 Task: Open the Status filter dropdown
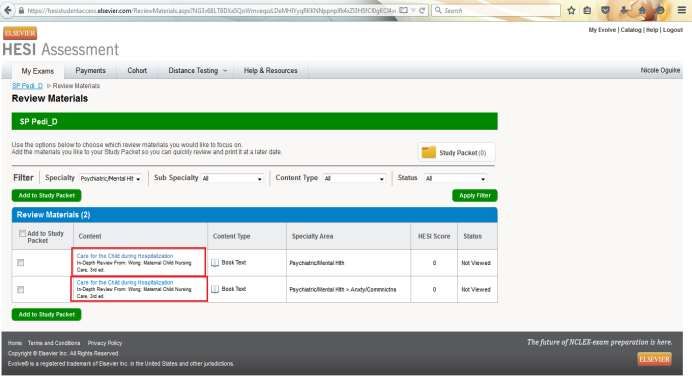[x=456, y=179]
